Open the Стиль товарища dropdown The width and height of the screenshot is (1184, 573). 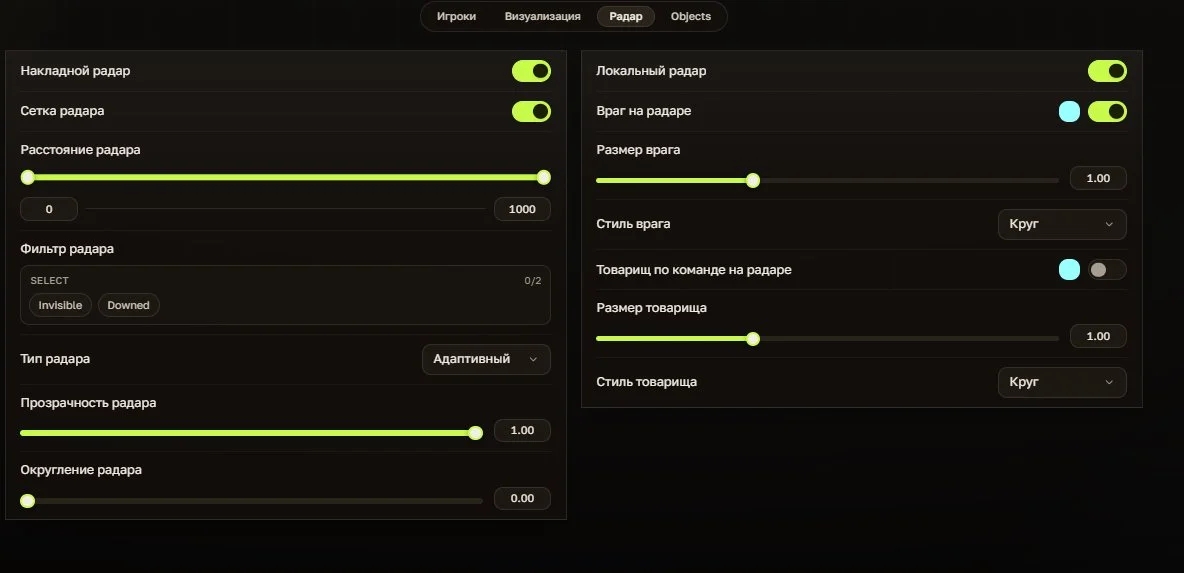tap(1062, 382)
